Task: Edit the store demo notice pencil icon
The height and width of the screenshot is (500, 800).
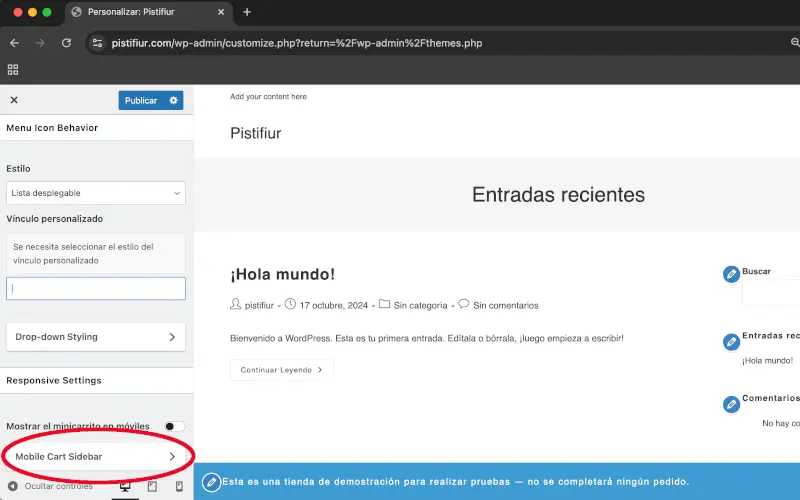Action: 211,482
